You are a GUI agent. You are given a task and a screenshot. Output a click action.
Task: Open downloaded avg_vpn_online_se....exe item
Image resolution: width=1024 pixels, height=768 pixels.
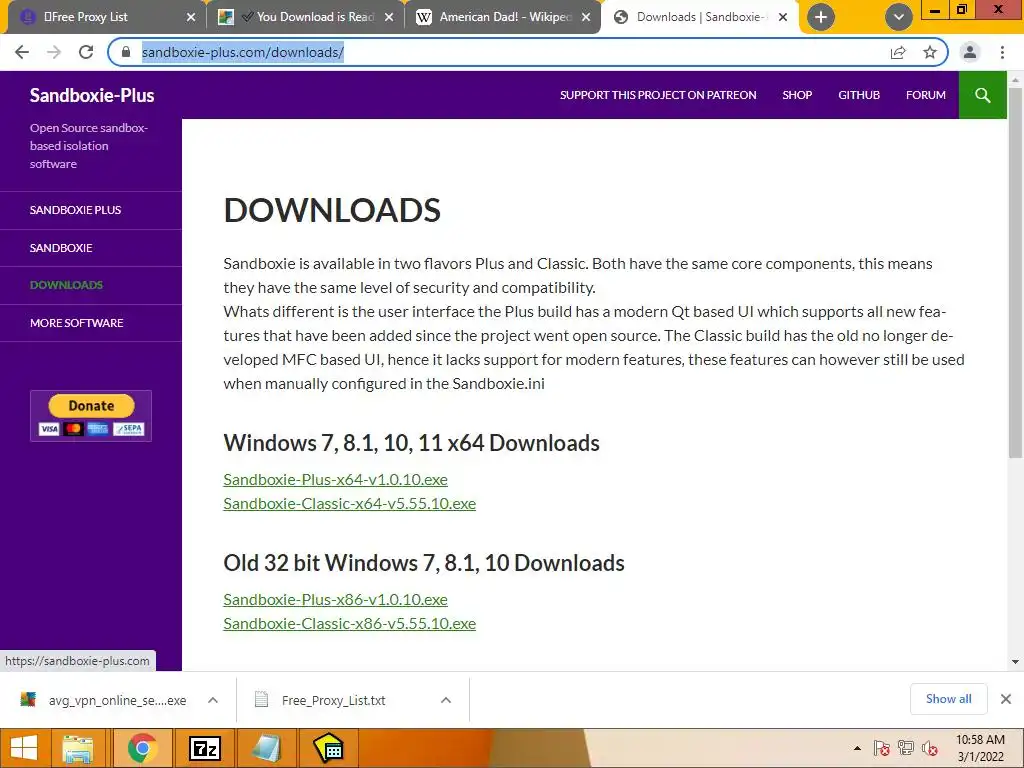(104, 700)
